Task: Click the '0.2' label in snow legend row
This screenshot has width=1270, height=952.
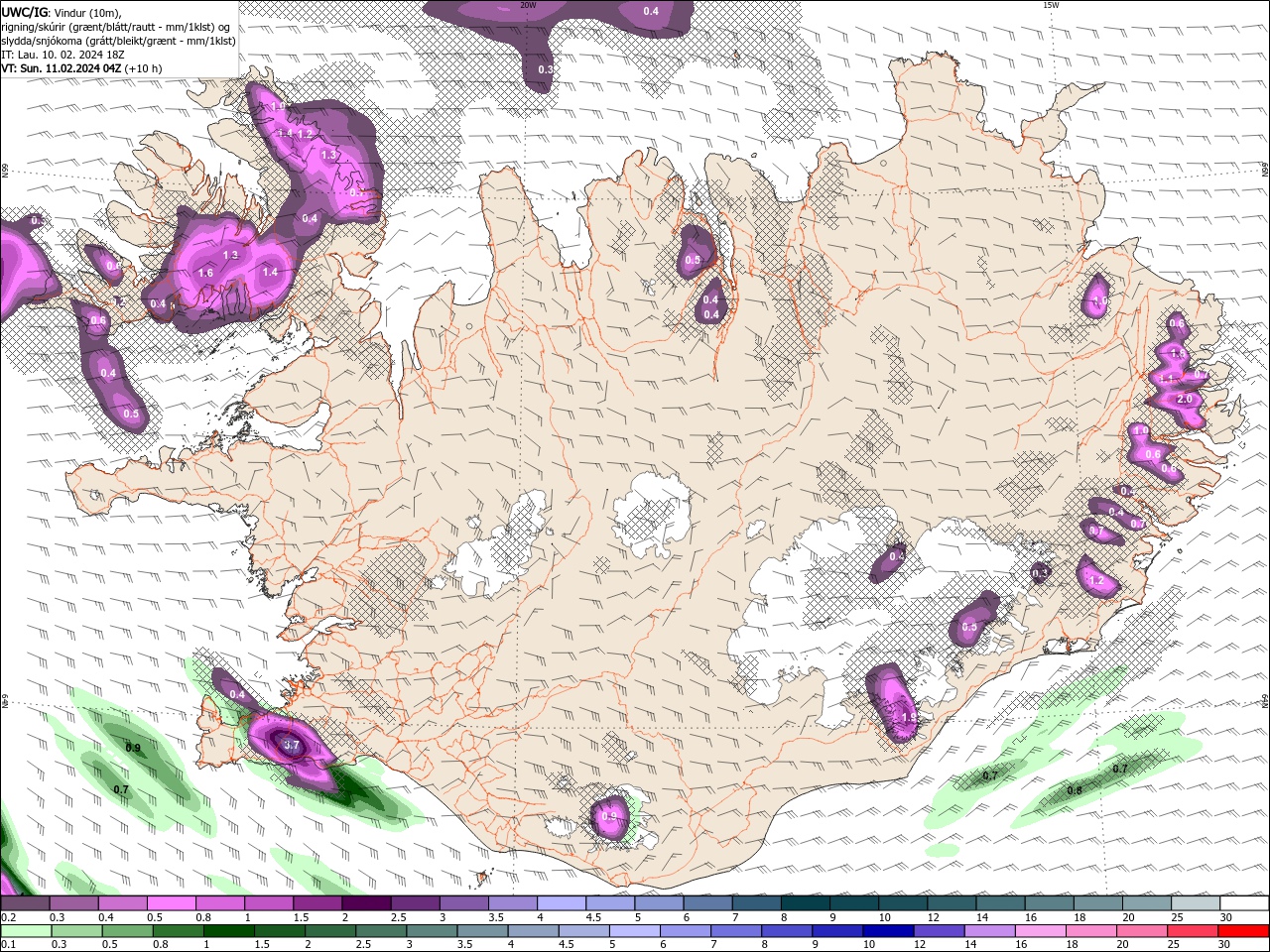Action: (8, 917)
